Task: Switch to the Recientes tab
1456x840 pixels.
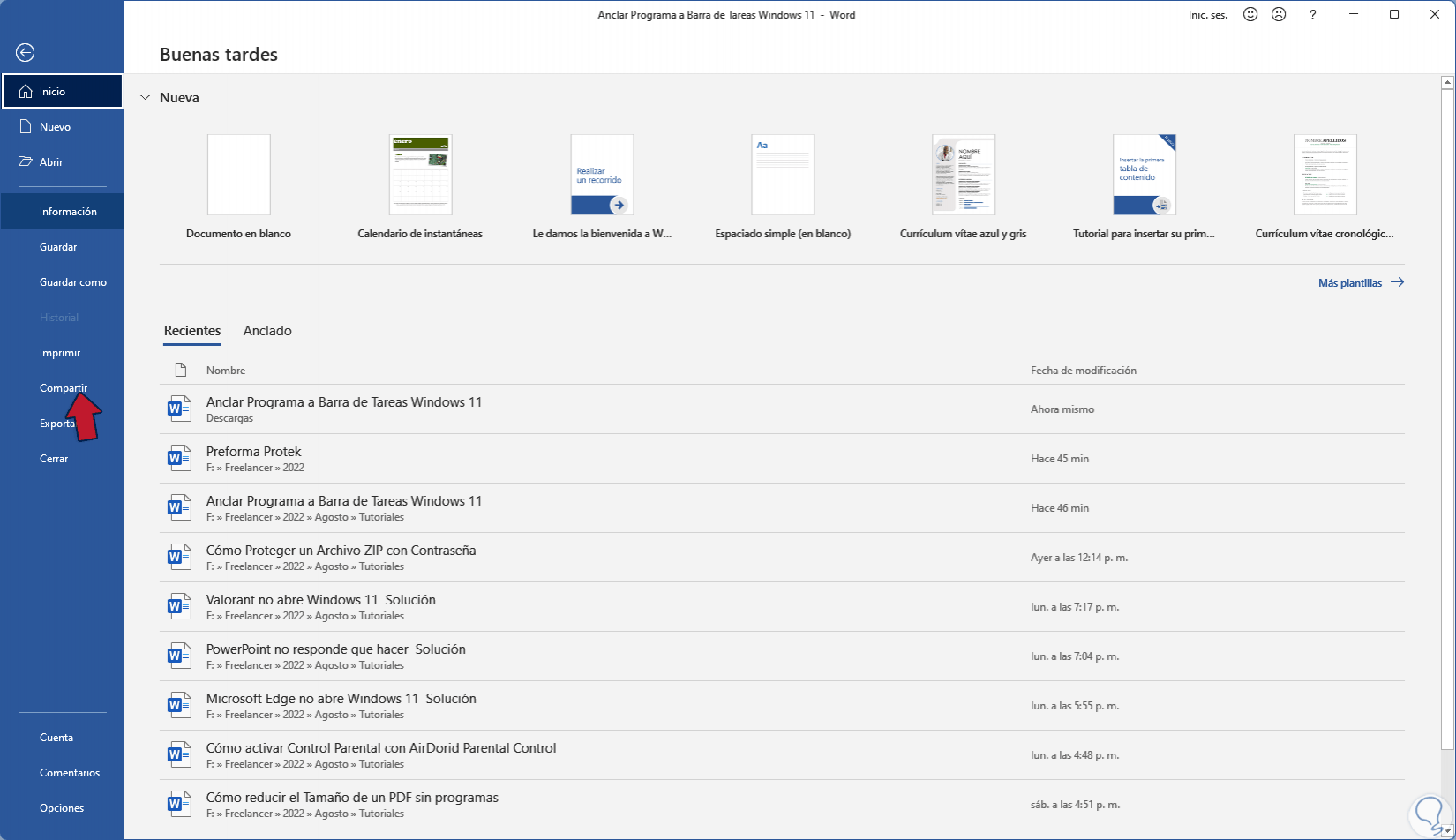Action: click(192, 331)
